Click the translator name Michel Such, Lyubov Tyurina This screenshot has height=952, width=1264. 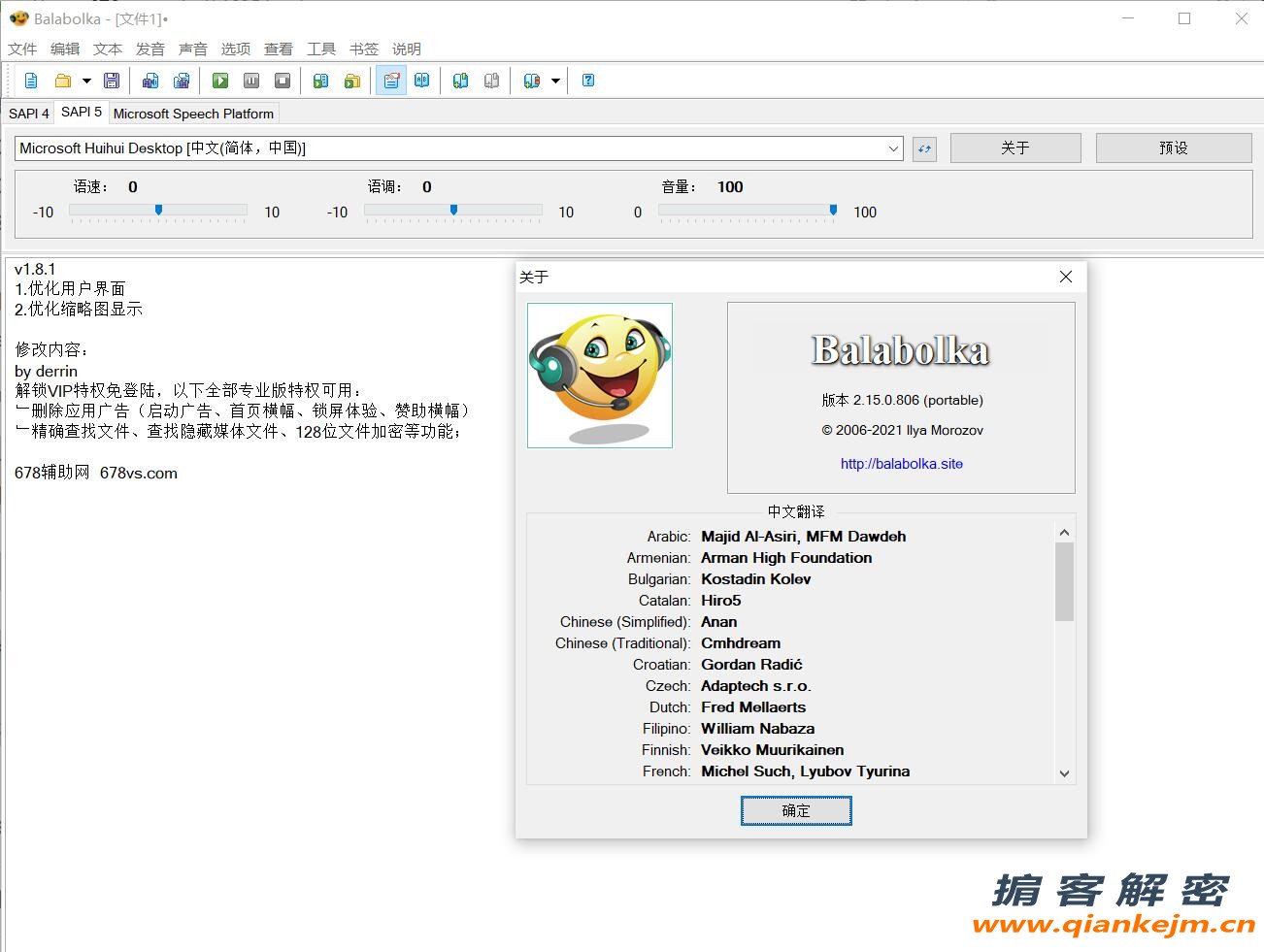pyautogui.click(x=806, y=771)
